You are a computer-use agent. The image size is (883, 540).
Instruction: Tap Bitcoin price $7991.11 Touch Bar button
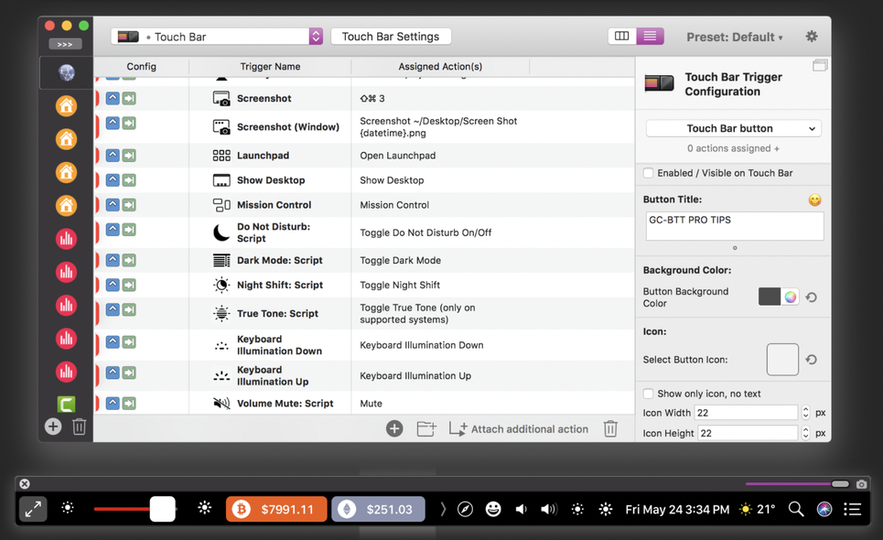(x=276, y=510)
